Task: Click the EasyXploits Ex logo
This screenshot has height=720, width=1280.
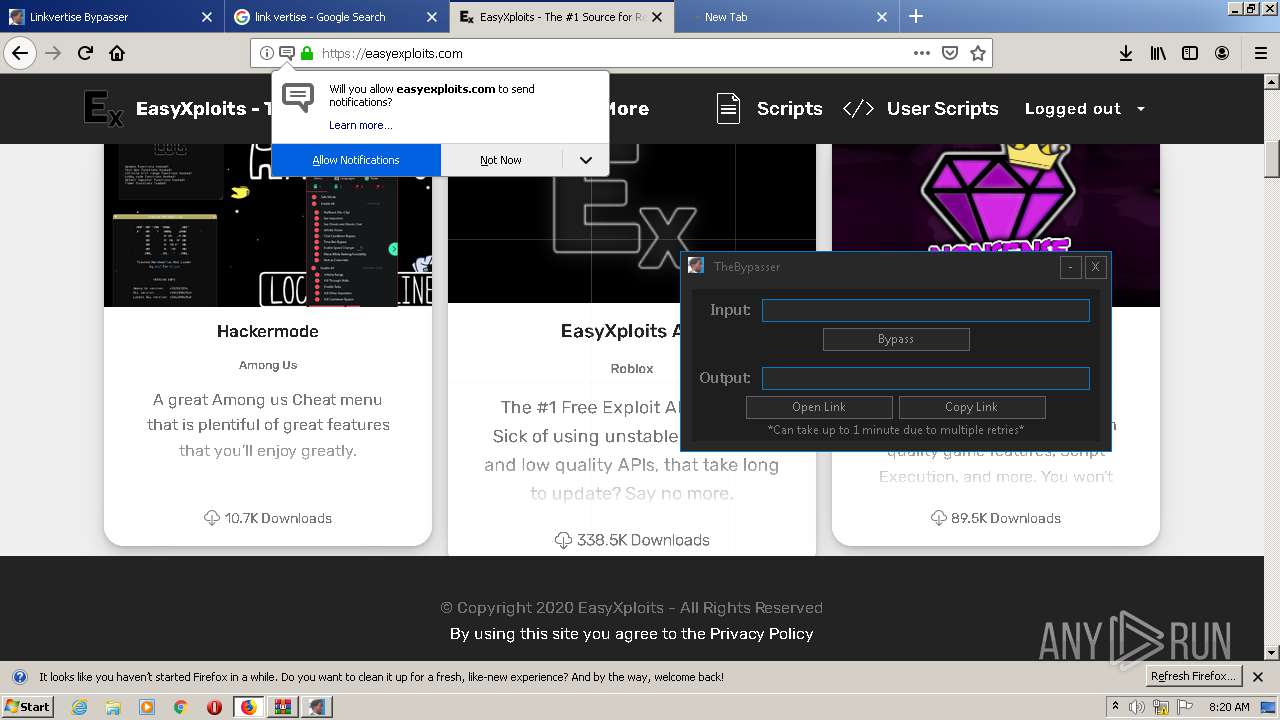Action: [104, 109]
